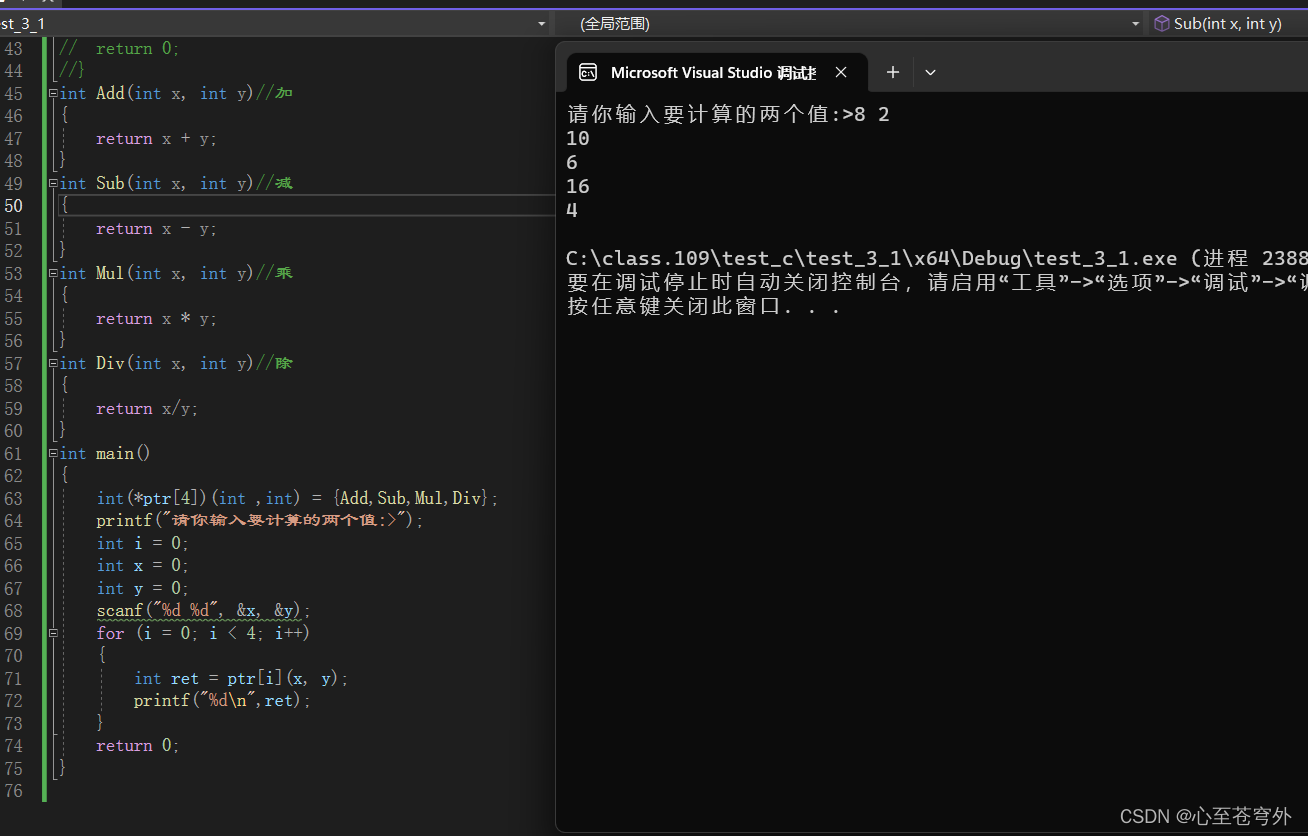The height and width of the screenshot is (836, 1308).
Task: Click line number 76 in the gutter
Action: pos(13,790)
